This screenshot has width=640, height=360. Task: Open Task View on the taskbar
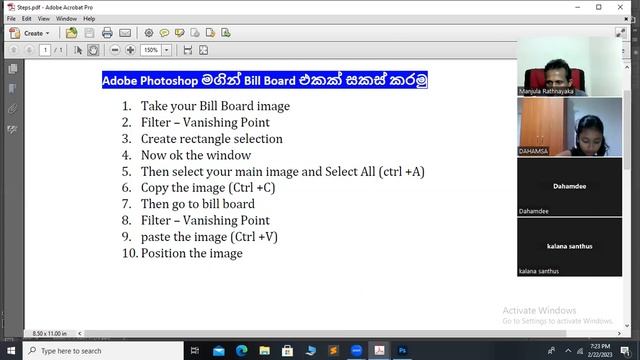[x=195, y=351]
